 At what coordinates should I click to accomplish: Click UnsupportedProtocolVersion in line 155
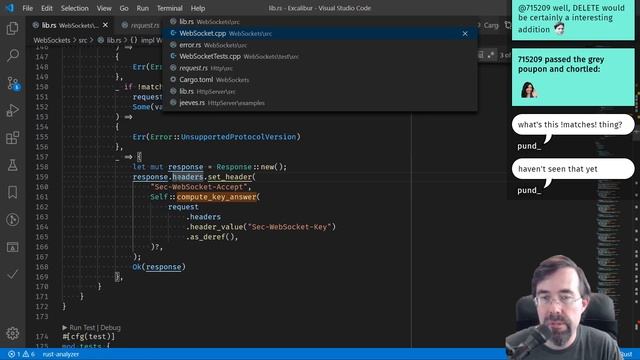[238, 137]
